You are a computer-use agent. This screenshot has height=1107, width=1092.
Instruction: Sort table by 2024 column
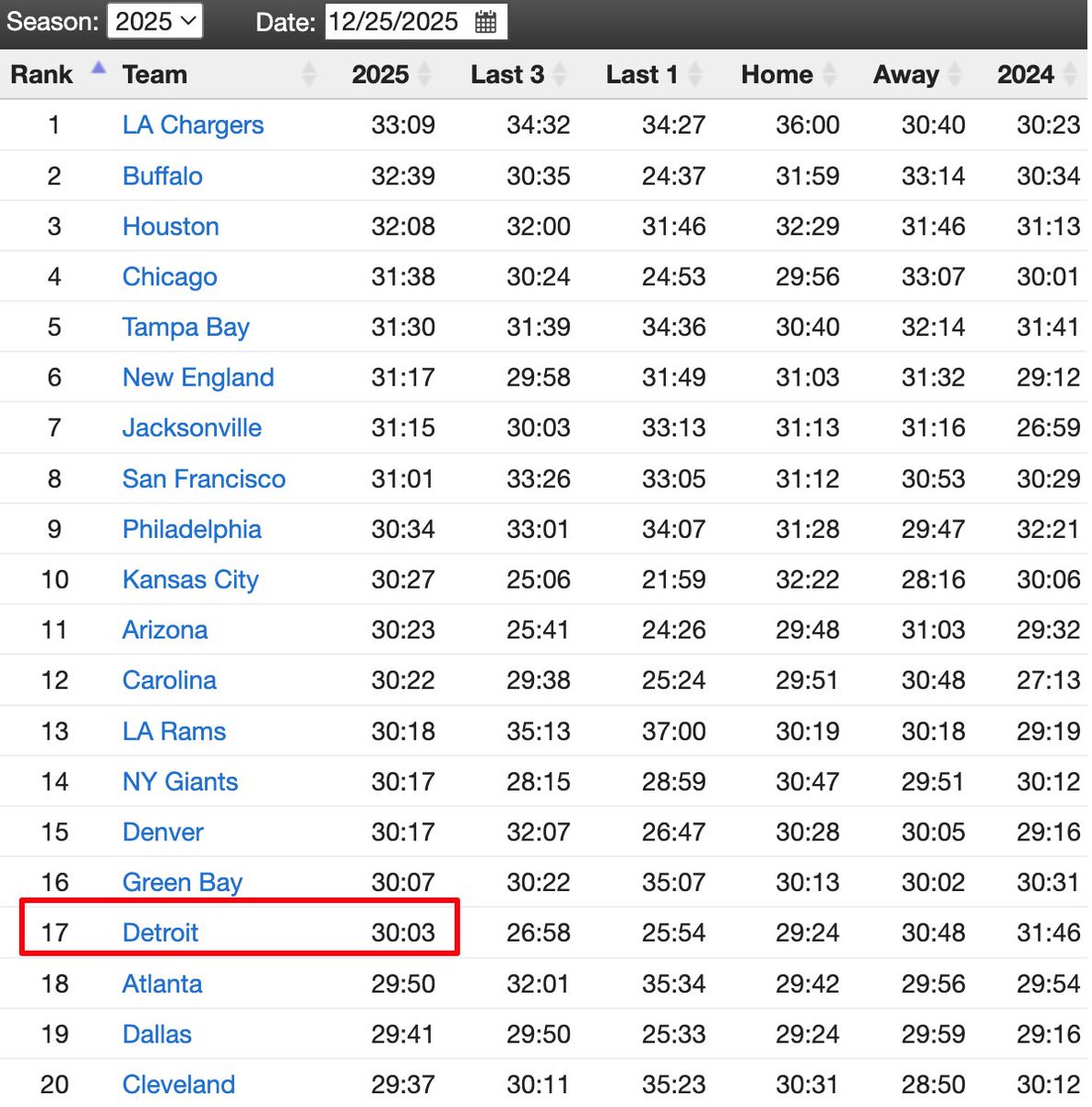(1026, 75)
